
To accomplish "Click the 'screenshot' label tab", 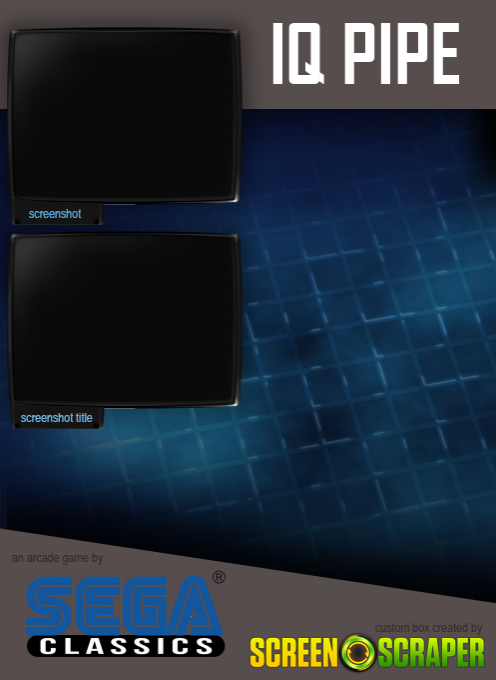I will pos(57,214).
